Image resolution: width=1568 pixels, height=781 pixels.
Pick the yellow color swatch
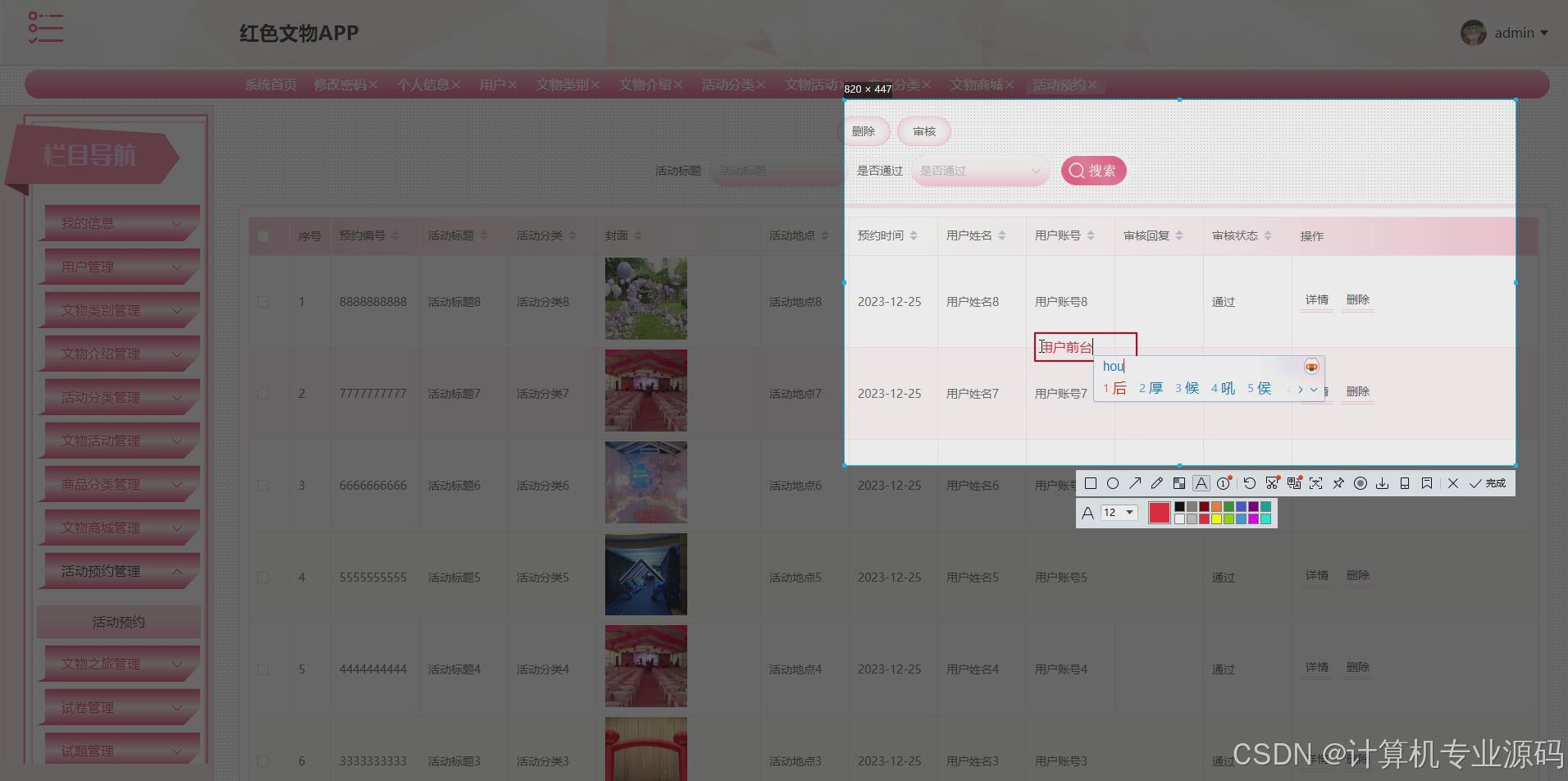coord(1216,518)
